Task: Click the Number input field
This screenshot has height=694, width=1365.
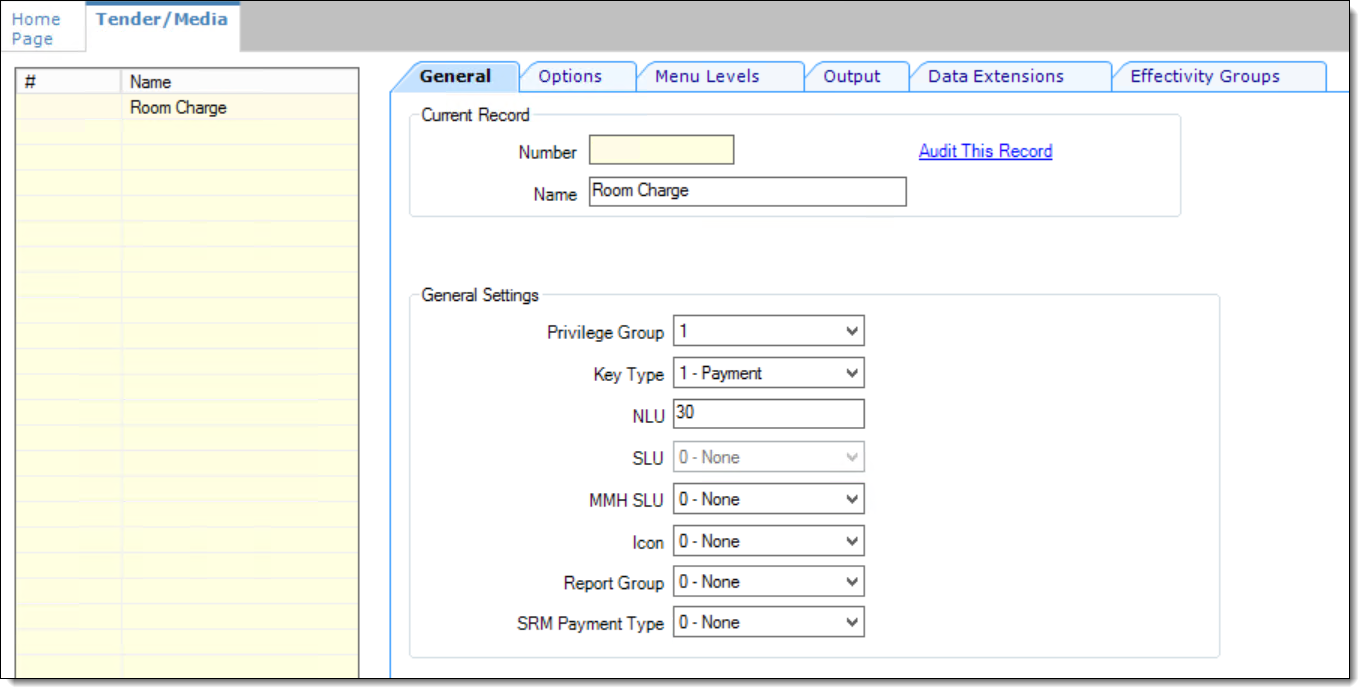Action: pos(661,150)
